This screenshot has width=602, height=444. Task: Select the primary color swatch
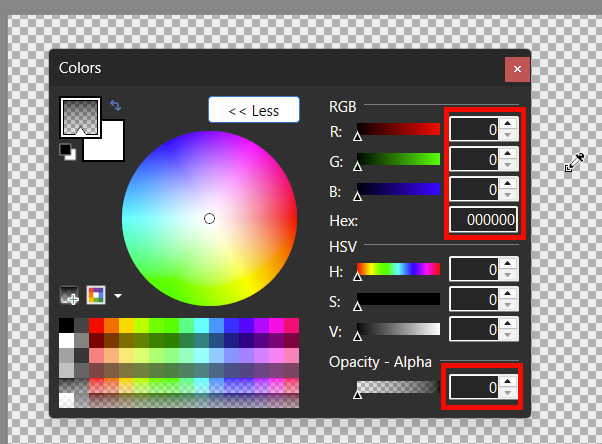[80, 117]
